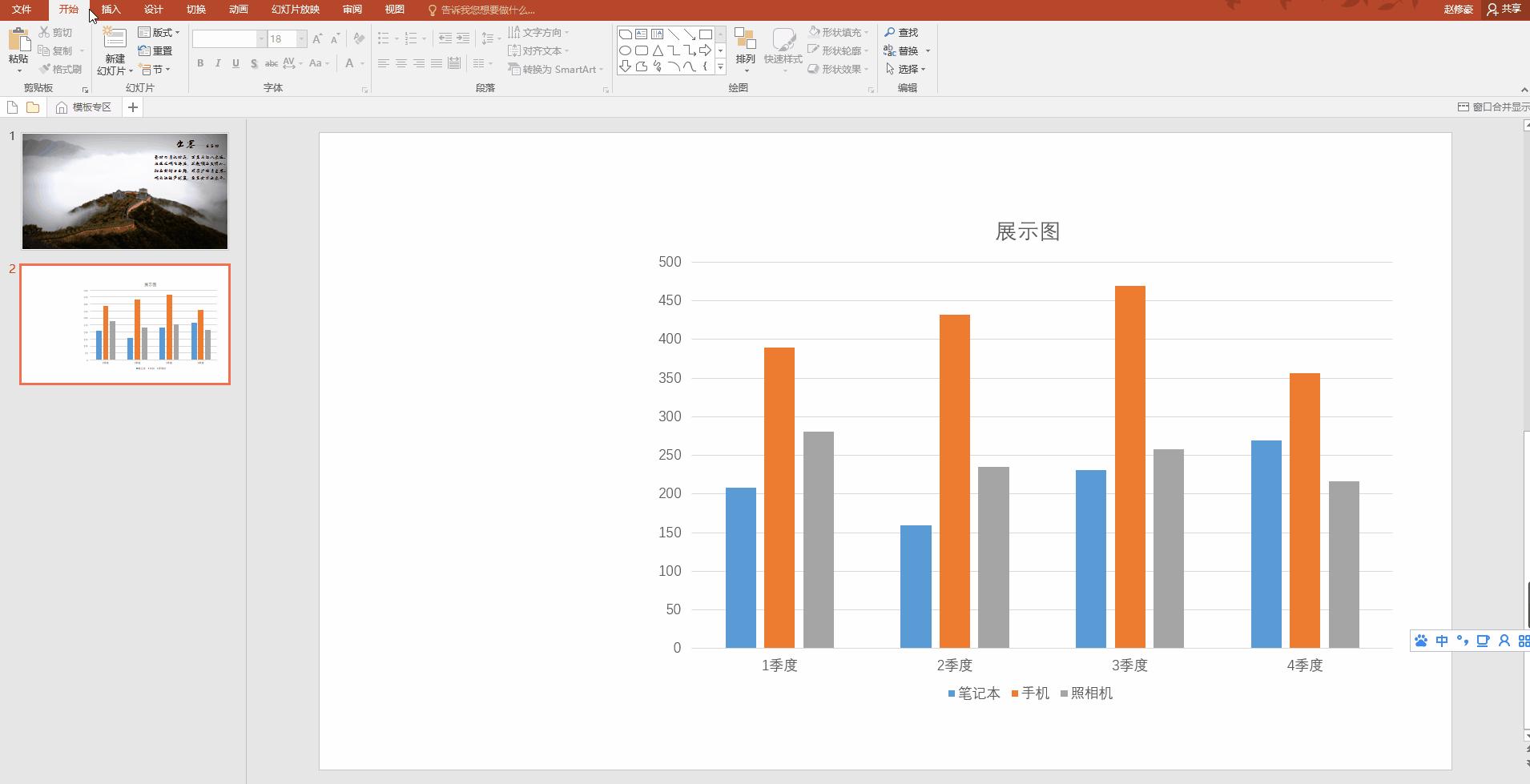Toggle Underline formatting
This screenshot has height=784, width=1530.
point(236,63)
